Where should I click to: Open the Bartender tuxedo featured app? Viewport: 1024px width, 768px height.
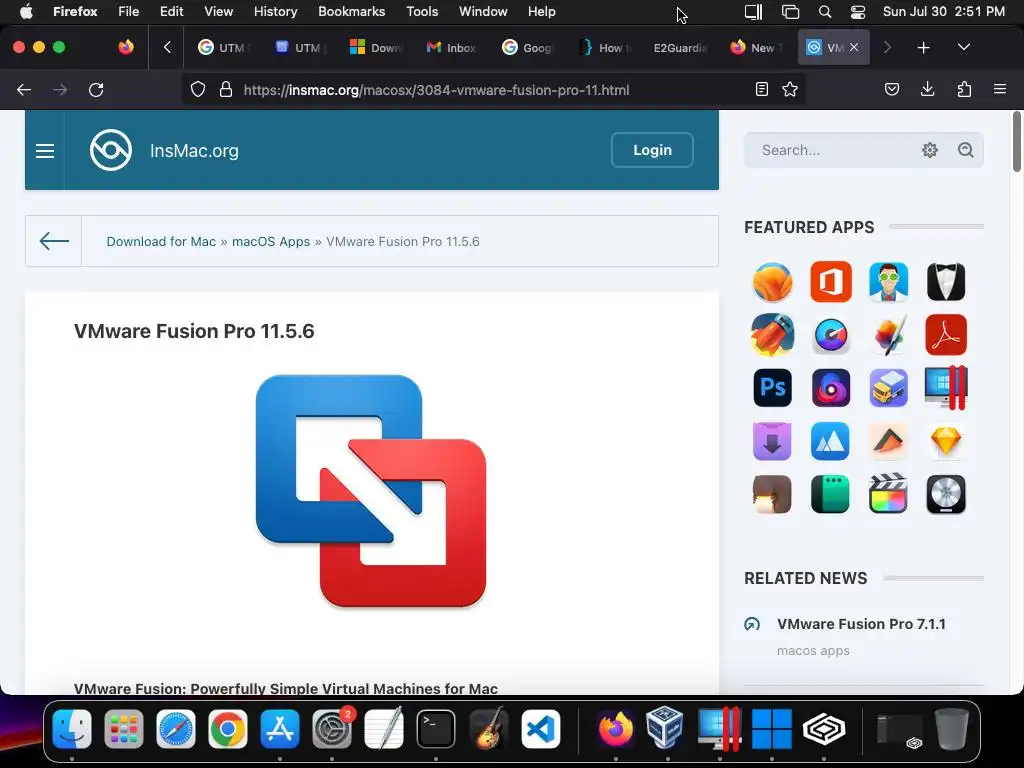(946, 282)
